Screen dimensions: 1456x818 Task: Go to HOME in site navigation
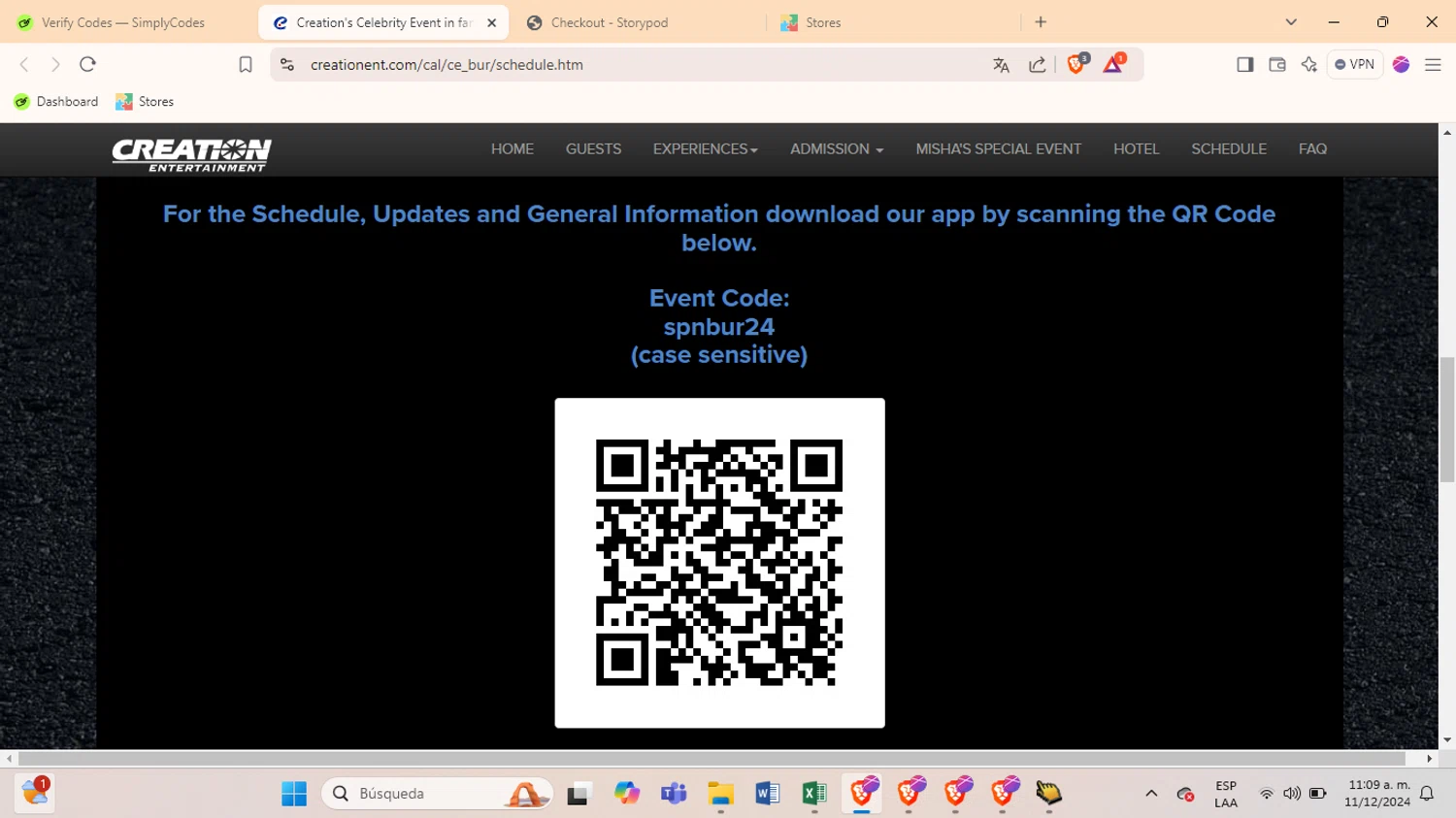click(513, 148)
